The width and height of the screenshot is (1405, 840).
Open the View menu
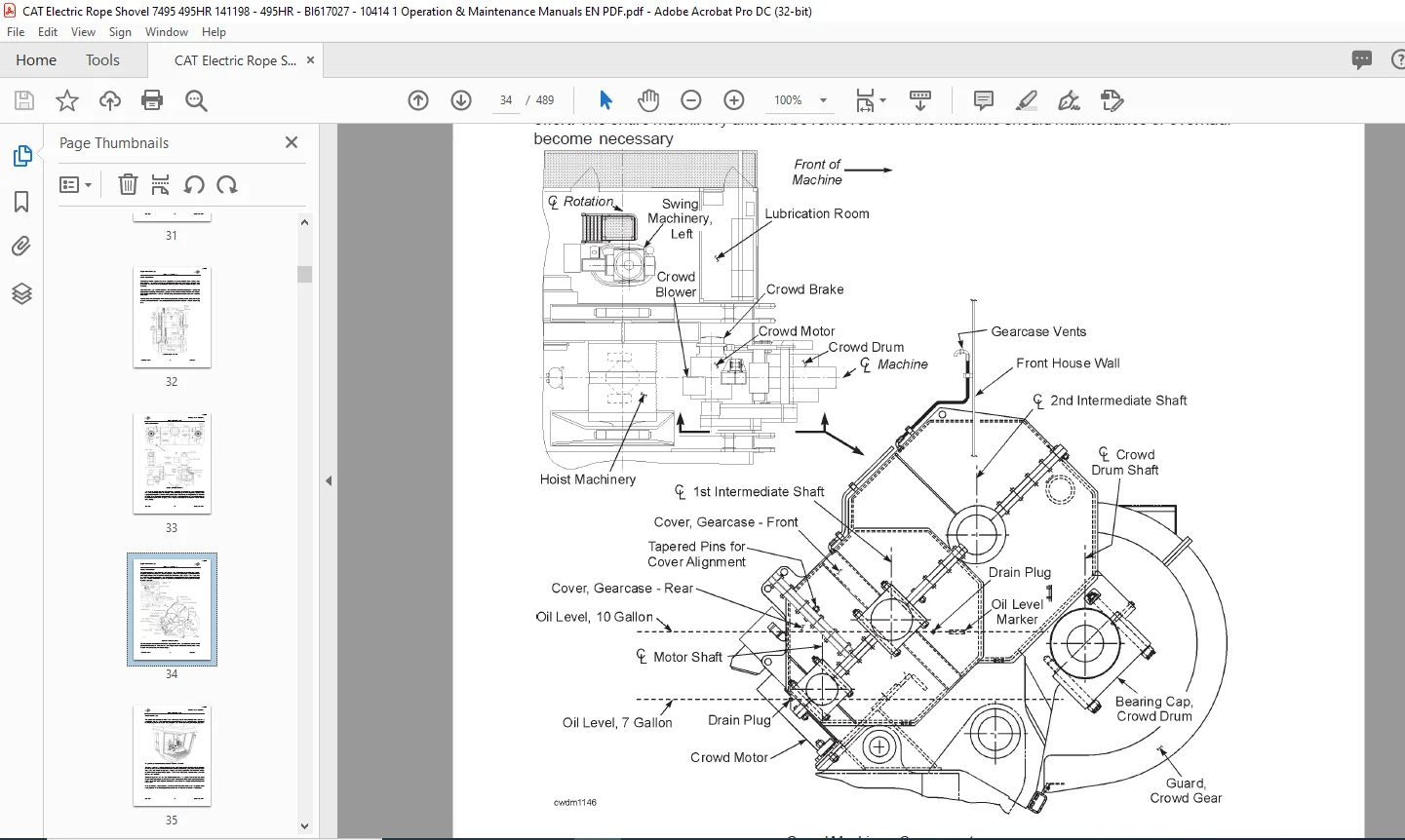pos(83,32)
